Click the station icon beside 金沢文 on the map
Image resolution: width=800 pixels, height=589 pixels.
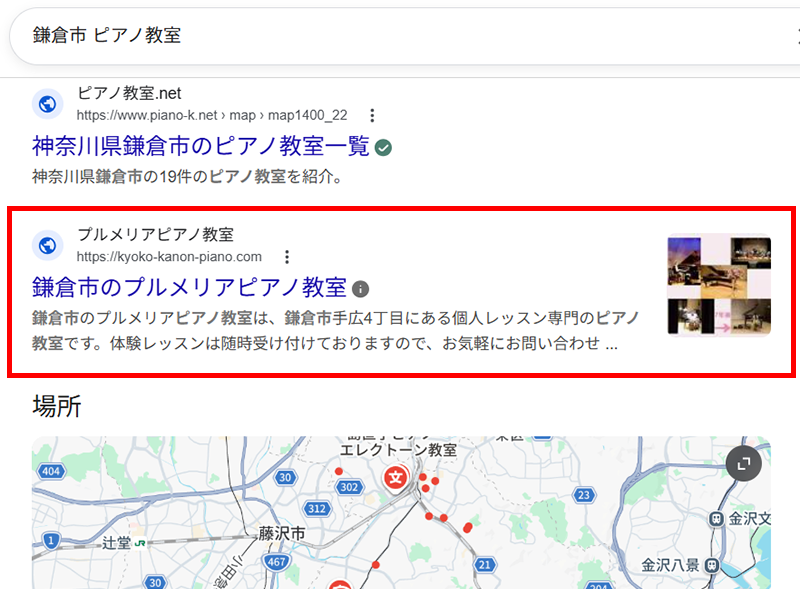click(x=714, y=519)
